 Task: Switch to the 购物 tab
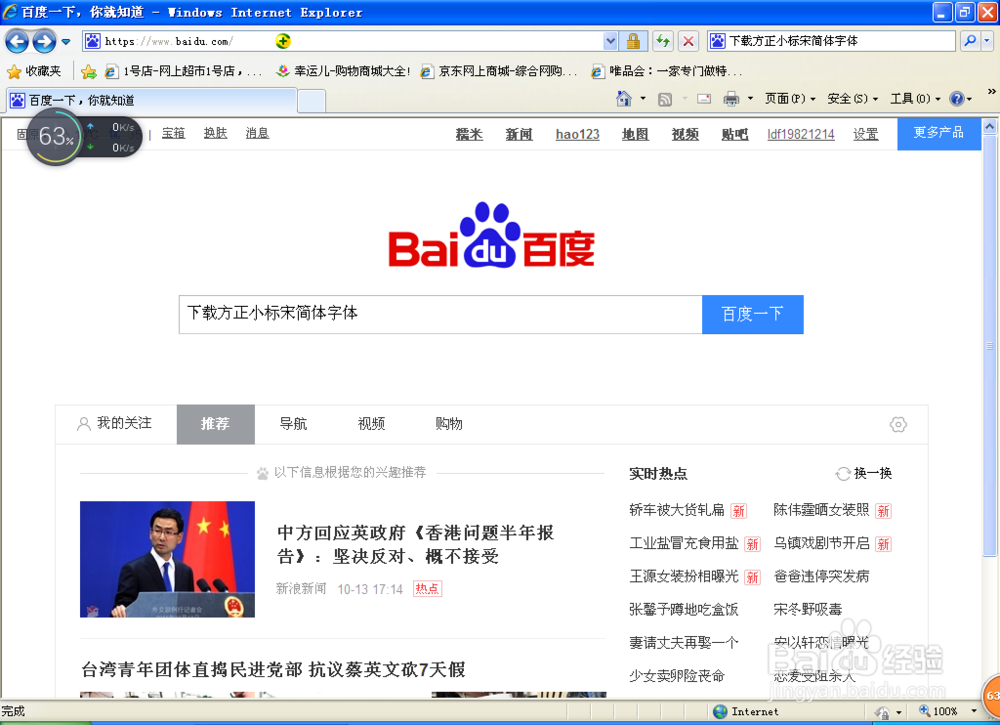point(449,424)
